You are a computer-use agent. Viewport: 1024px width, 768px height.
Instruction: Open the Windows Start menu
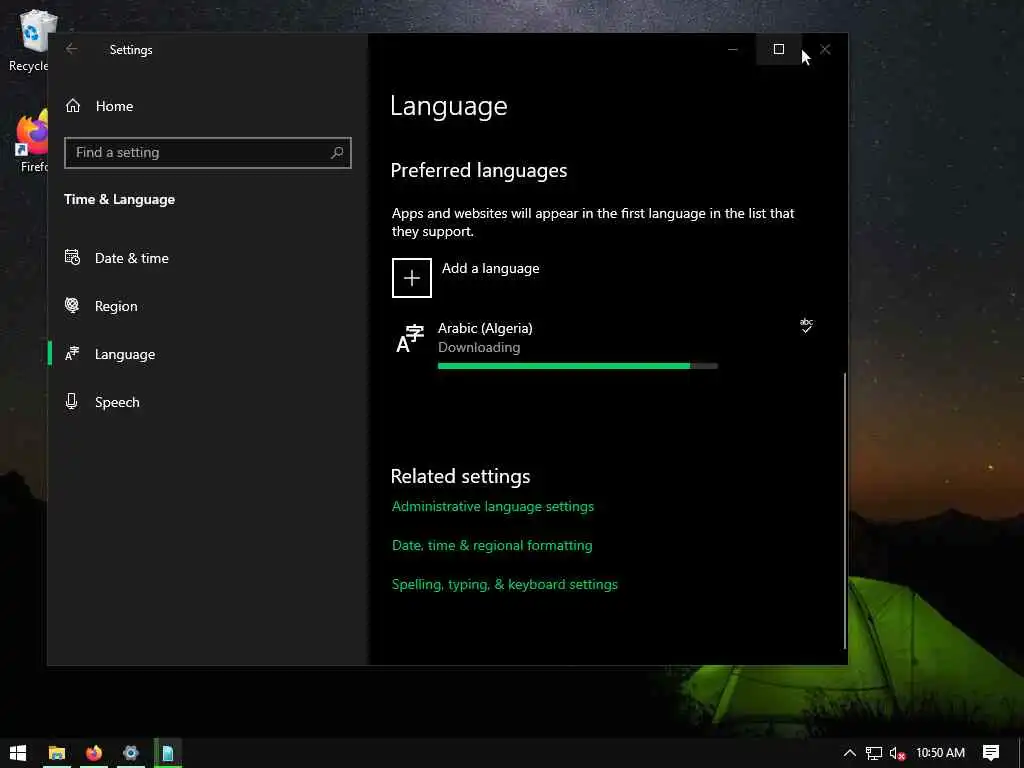click(x=18, y=753)
